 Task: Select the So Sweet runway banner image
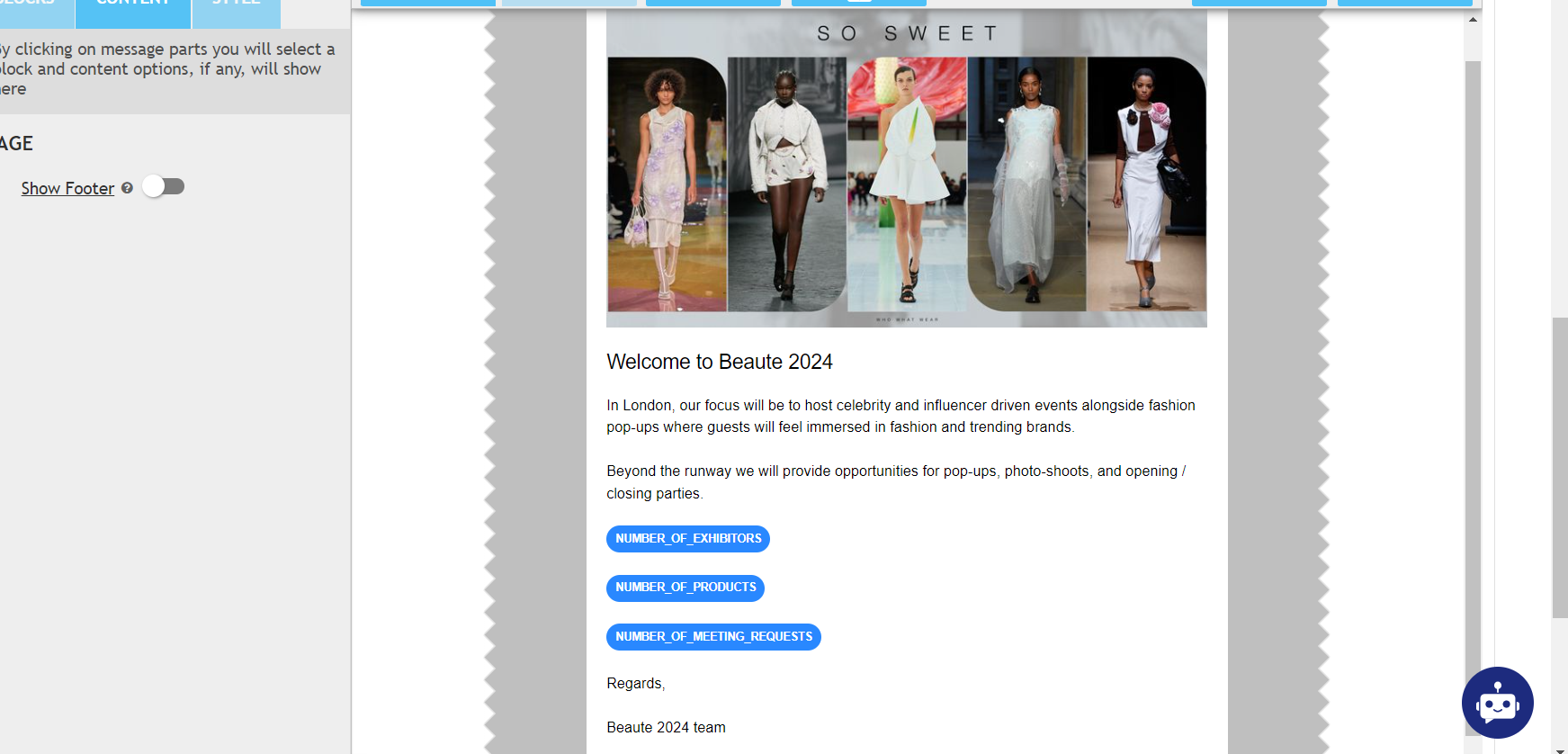tap(906, 171)
